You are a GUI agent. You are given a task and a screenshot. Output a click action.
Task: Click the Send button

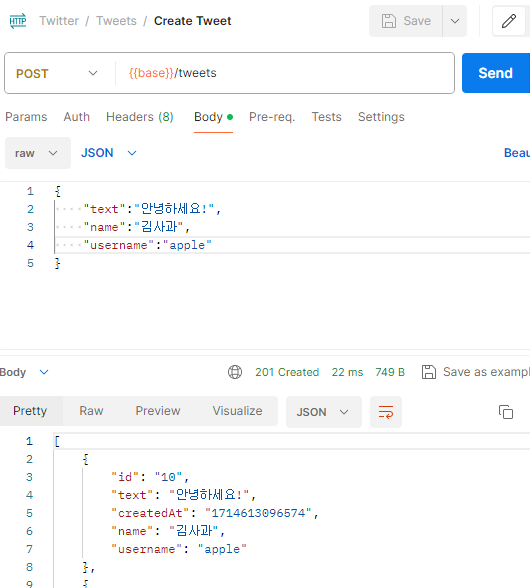tap(495, 73)
